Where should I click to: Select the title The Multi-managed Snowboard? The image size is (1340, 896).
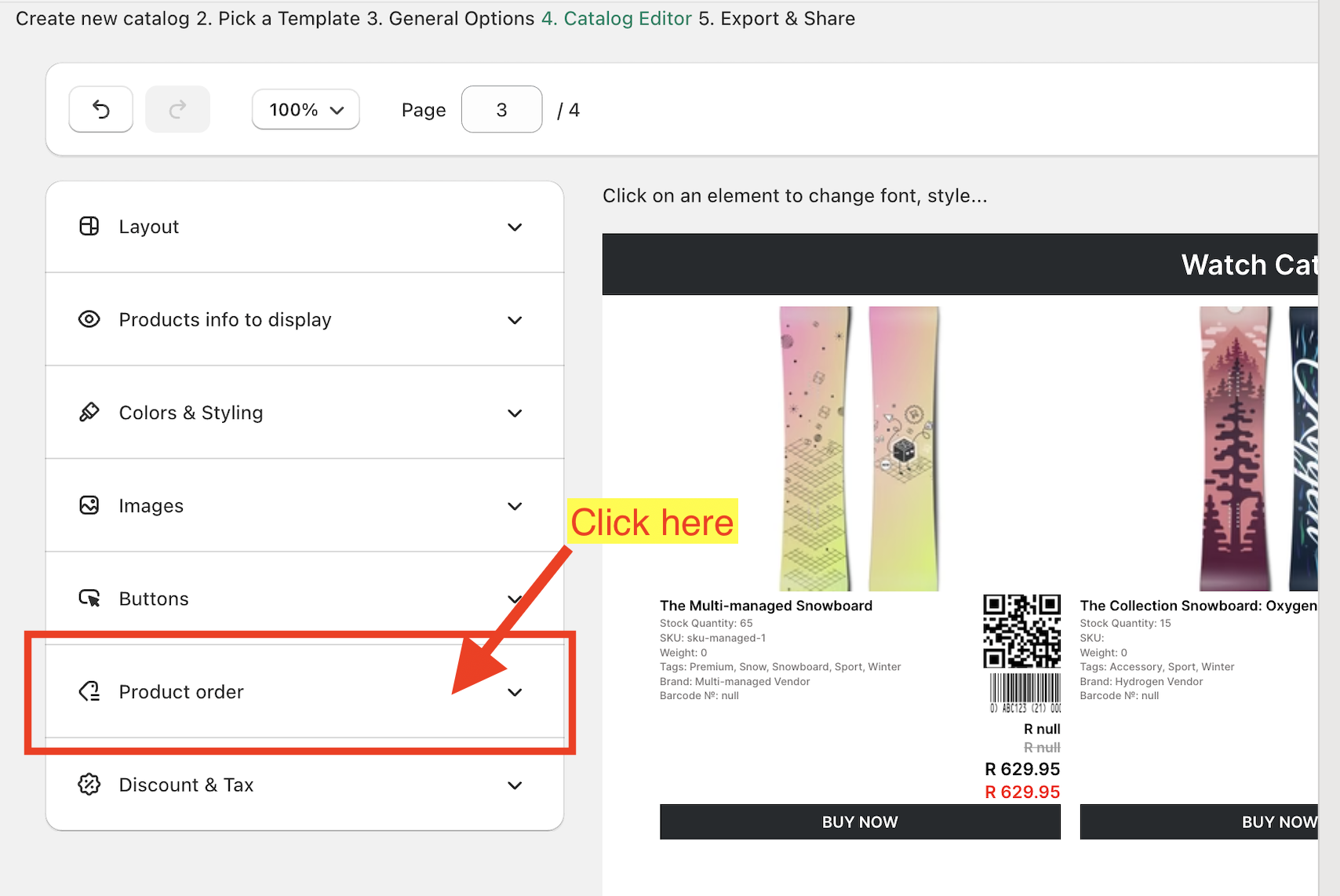point(766,606)
